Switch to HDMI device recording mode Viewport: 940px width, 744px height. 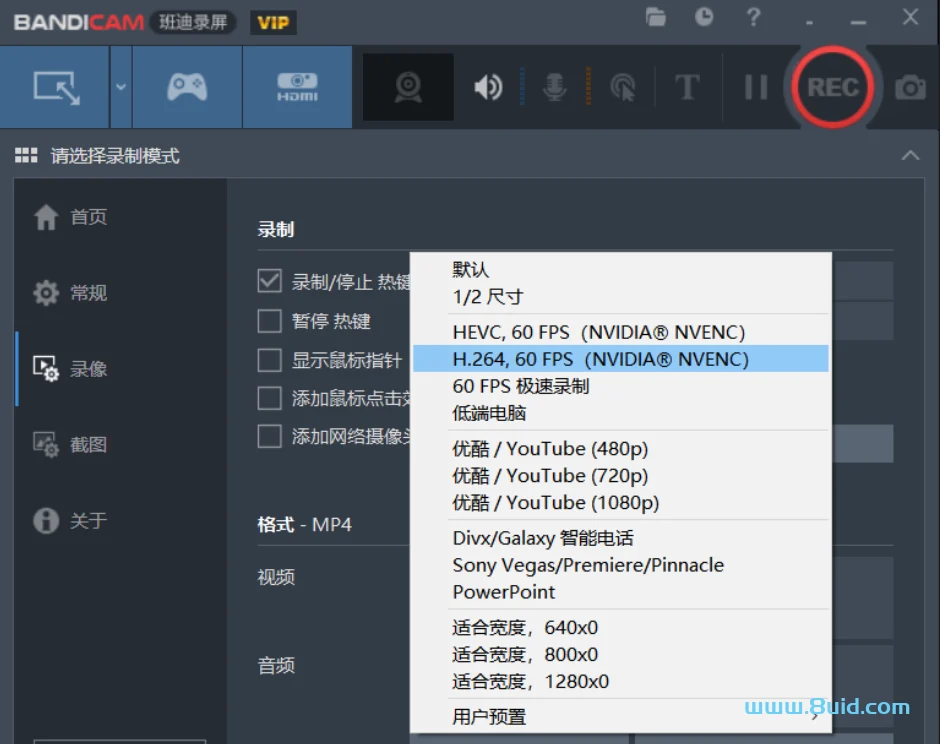point(296,87)
